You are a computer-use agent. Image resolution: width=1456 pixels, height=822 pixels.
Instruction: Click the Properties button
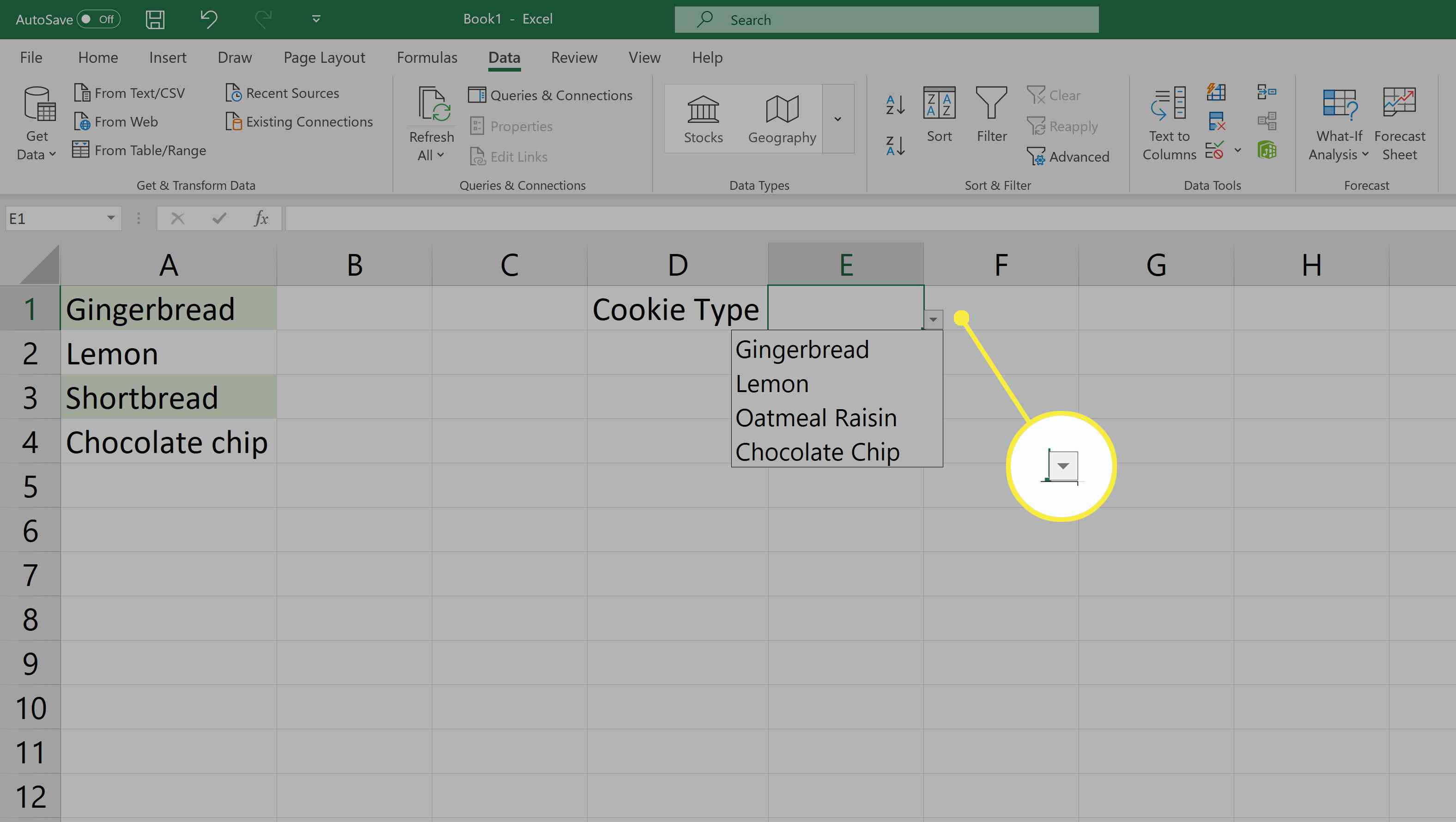click(x=511, y=126)
